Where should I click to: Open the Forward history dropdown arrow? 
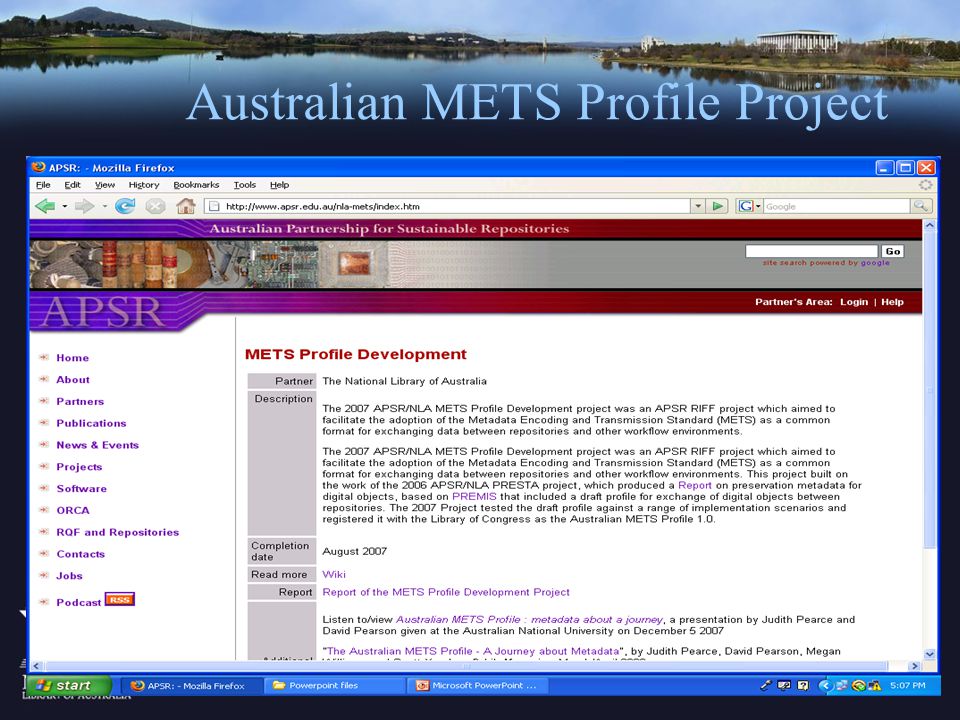(x=105, y=206)
